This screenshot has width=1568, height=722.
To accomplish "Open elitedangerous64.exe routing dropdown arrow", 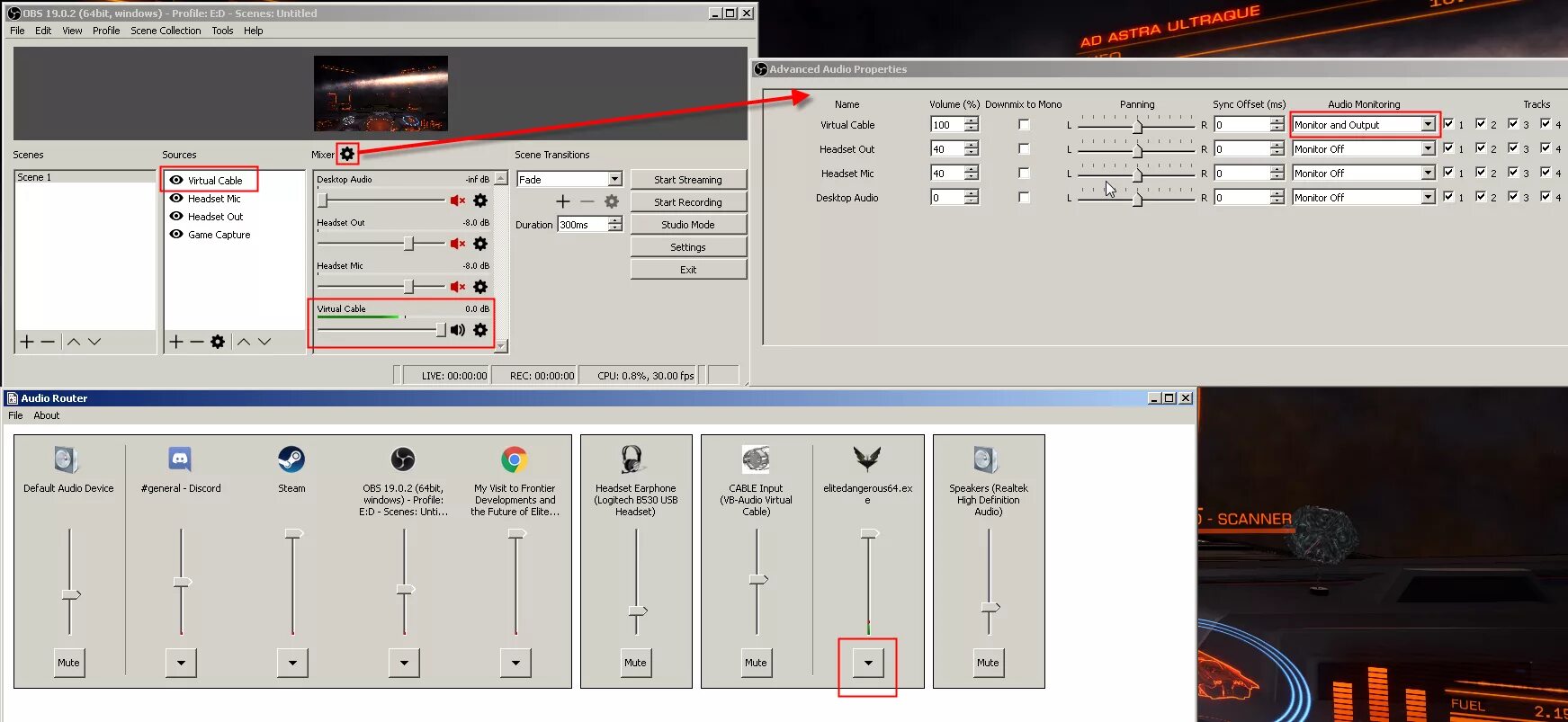I will coord(868,663).
